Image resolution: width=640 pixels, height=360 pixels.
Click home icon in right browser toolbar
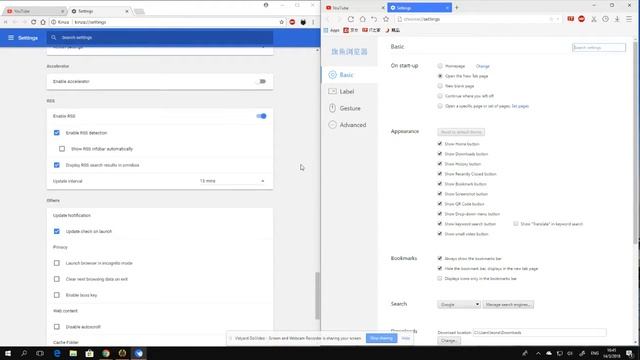pos(362,19)
